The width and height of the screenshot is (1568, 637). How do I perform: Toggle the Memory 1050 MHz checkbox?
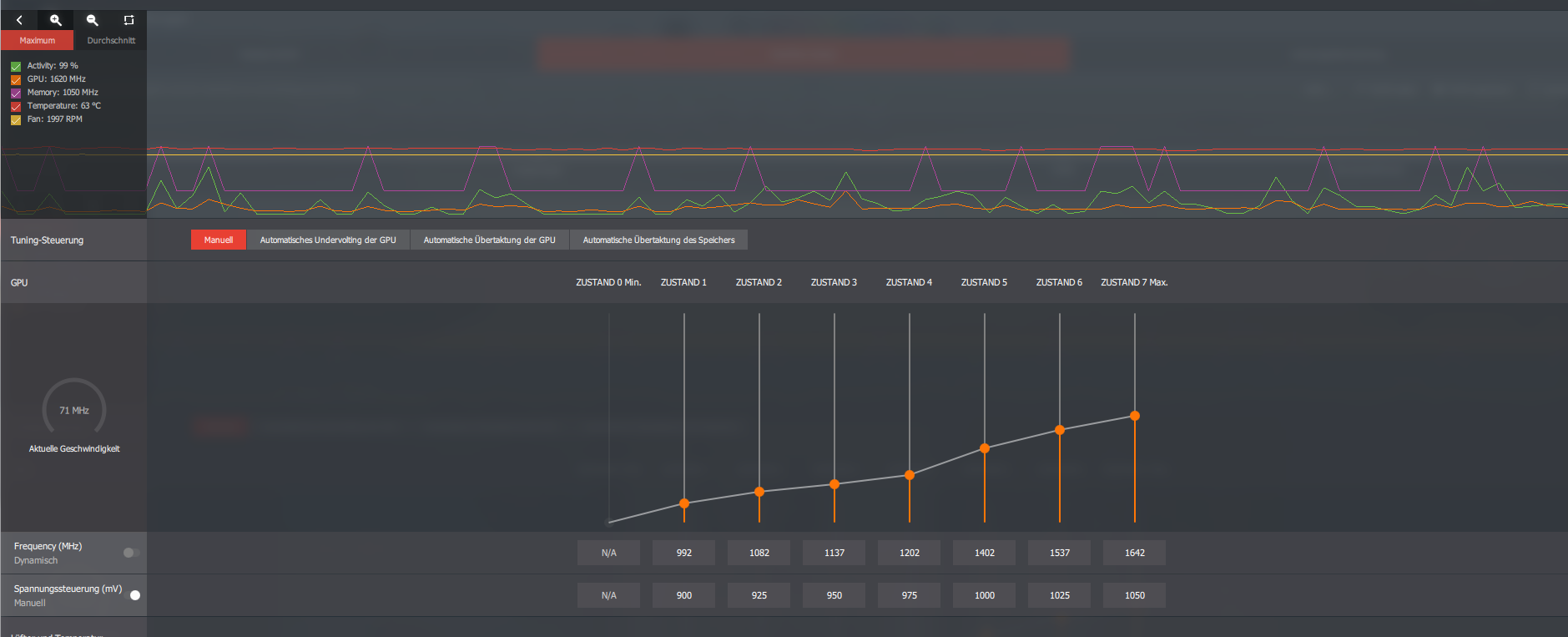(x=16, y=93)
